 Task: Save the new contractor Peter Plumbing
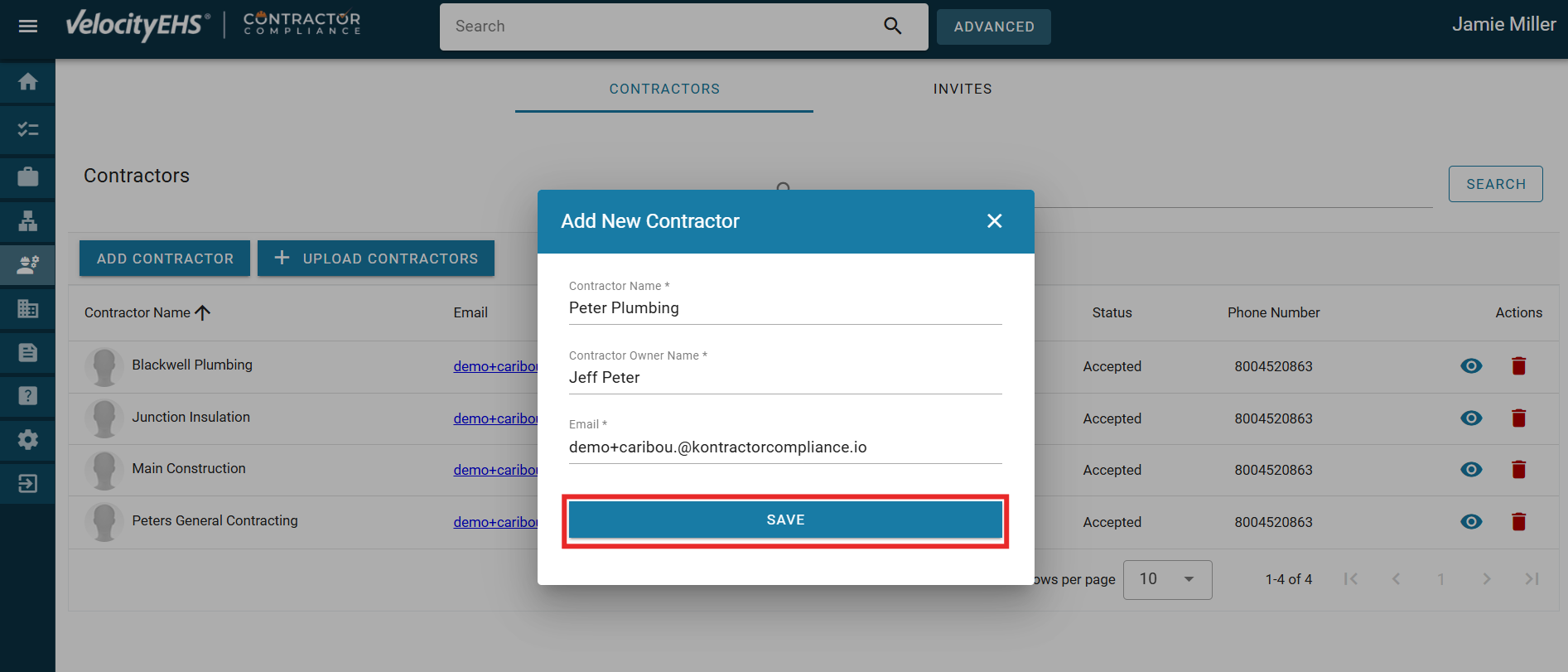click(785, 520)
